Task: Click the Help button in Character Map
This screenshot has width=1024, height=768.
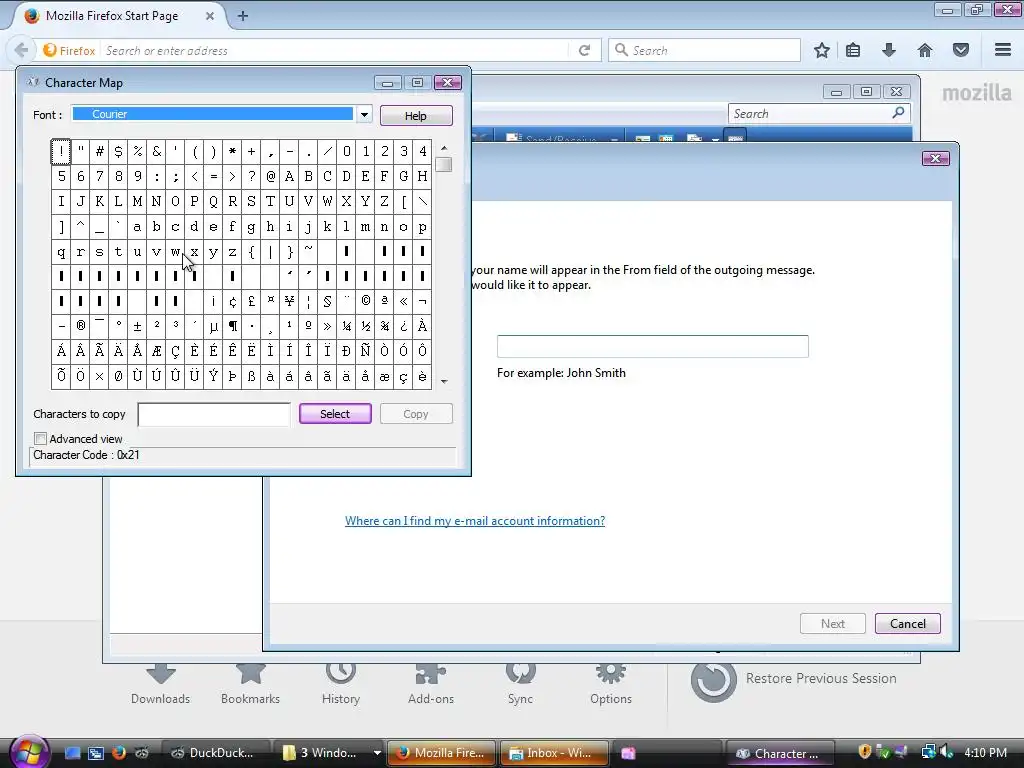Action: pos(416,116)
